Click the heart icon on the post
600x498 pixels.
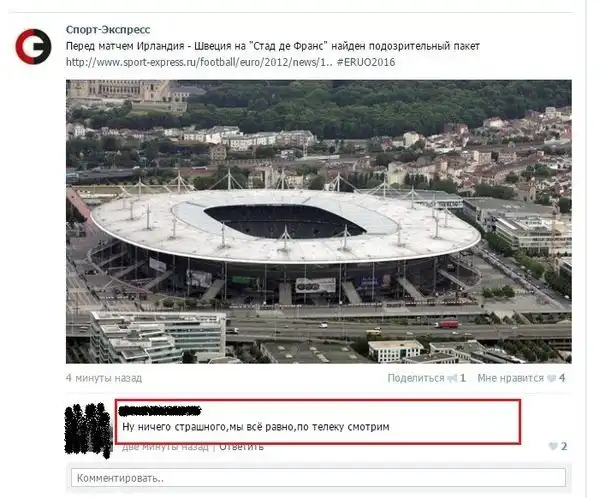551,379
